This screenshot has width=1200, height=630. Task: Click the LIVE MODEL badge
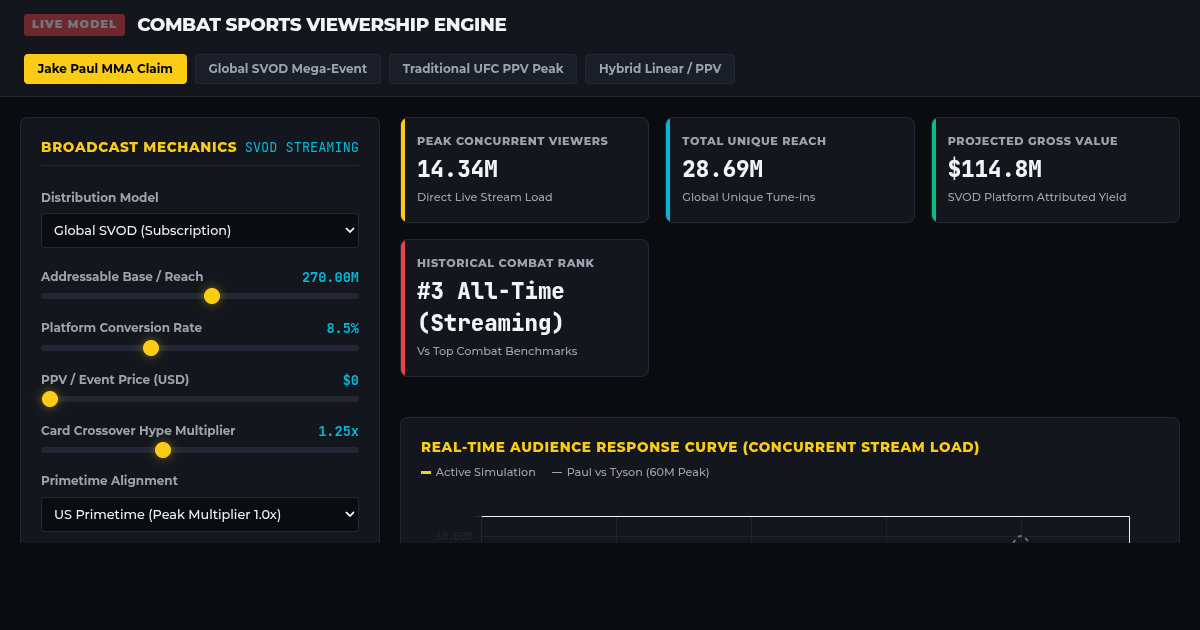[74, 25]
